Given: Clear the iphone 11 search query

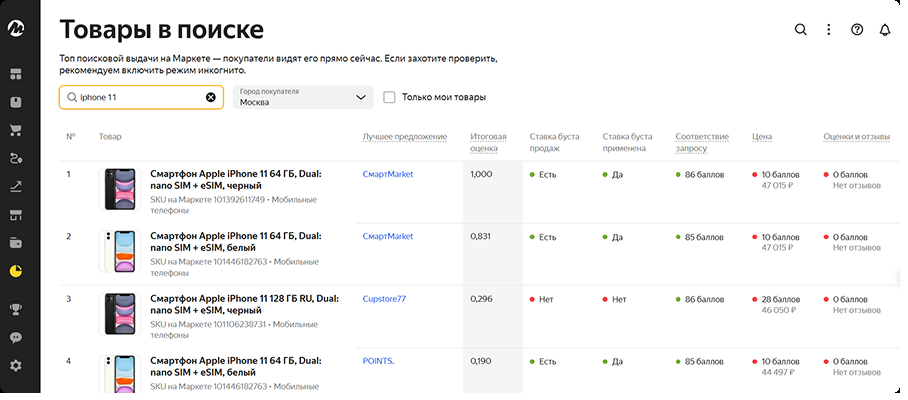Looking at the screenshot, I should 211,97.
